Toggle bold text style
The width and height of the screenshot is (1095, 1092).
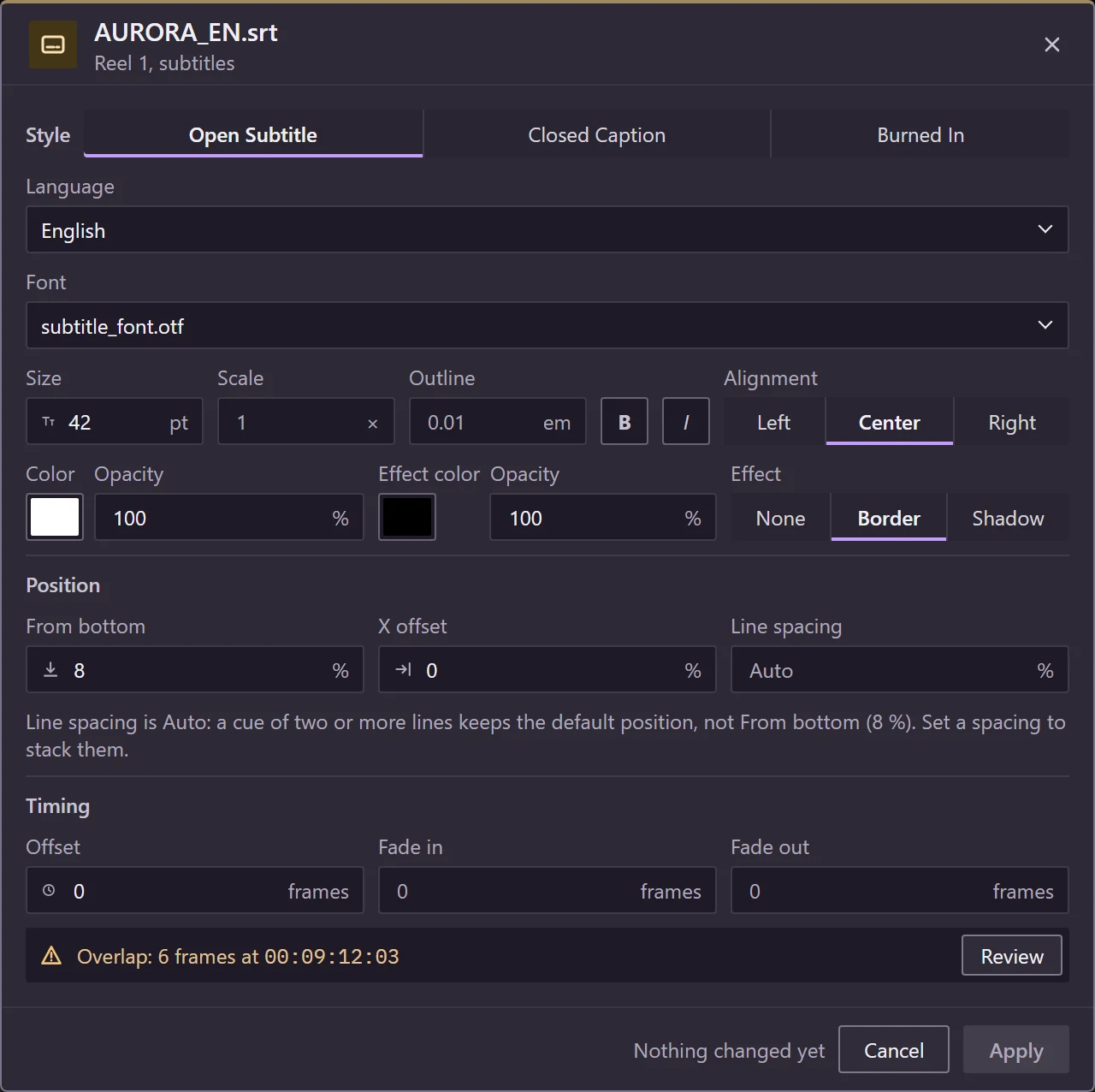coord(624,421)
